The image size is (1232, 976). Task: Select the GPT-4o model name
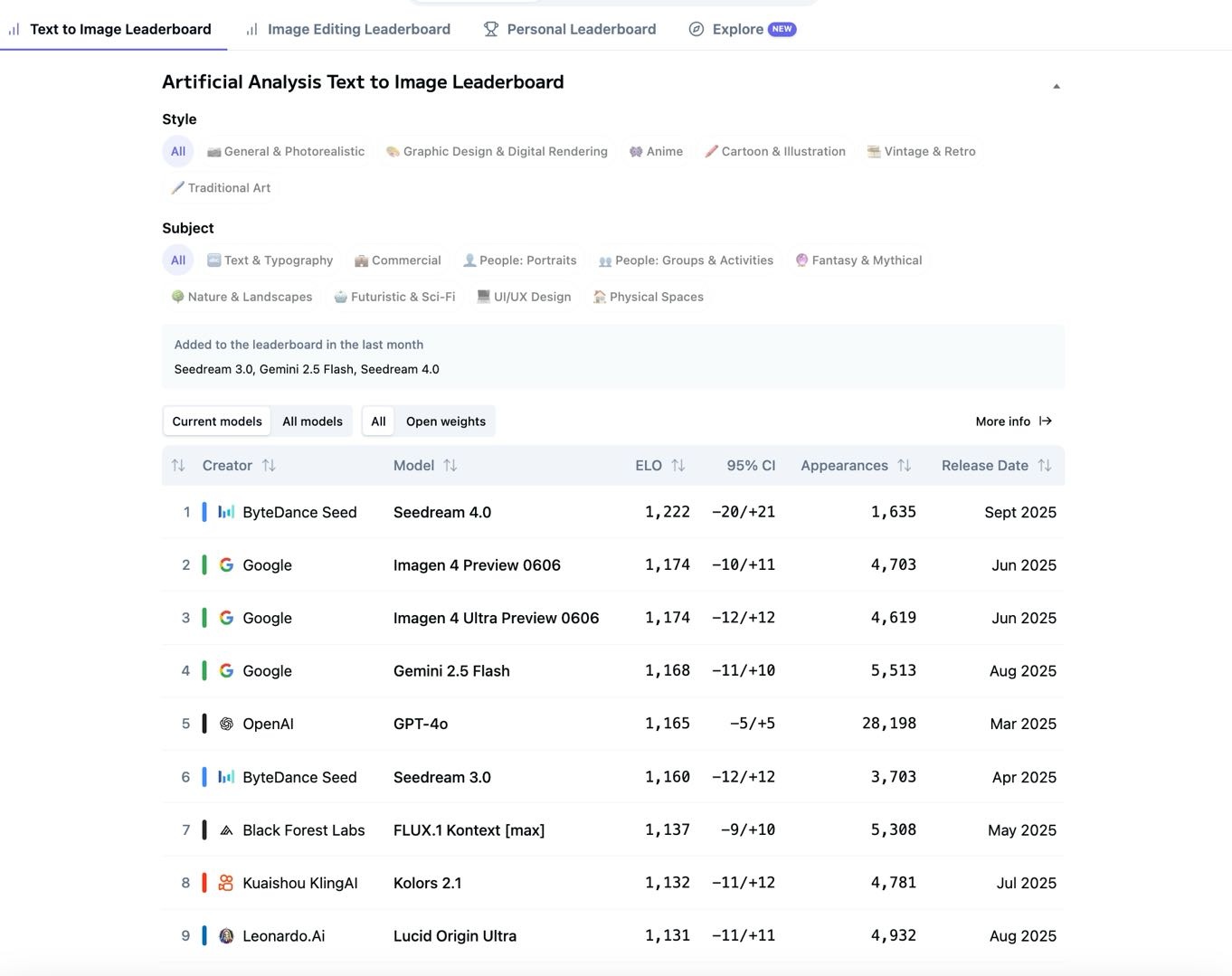(421, 724)
